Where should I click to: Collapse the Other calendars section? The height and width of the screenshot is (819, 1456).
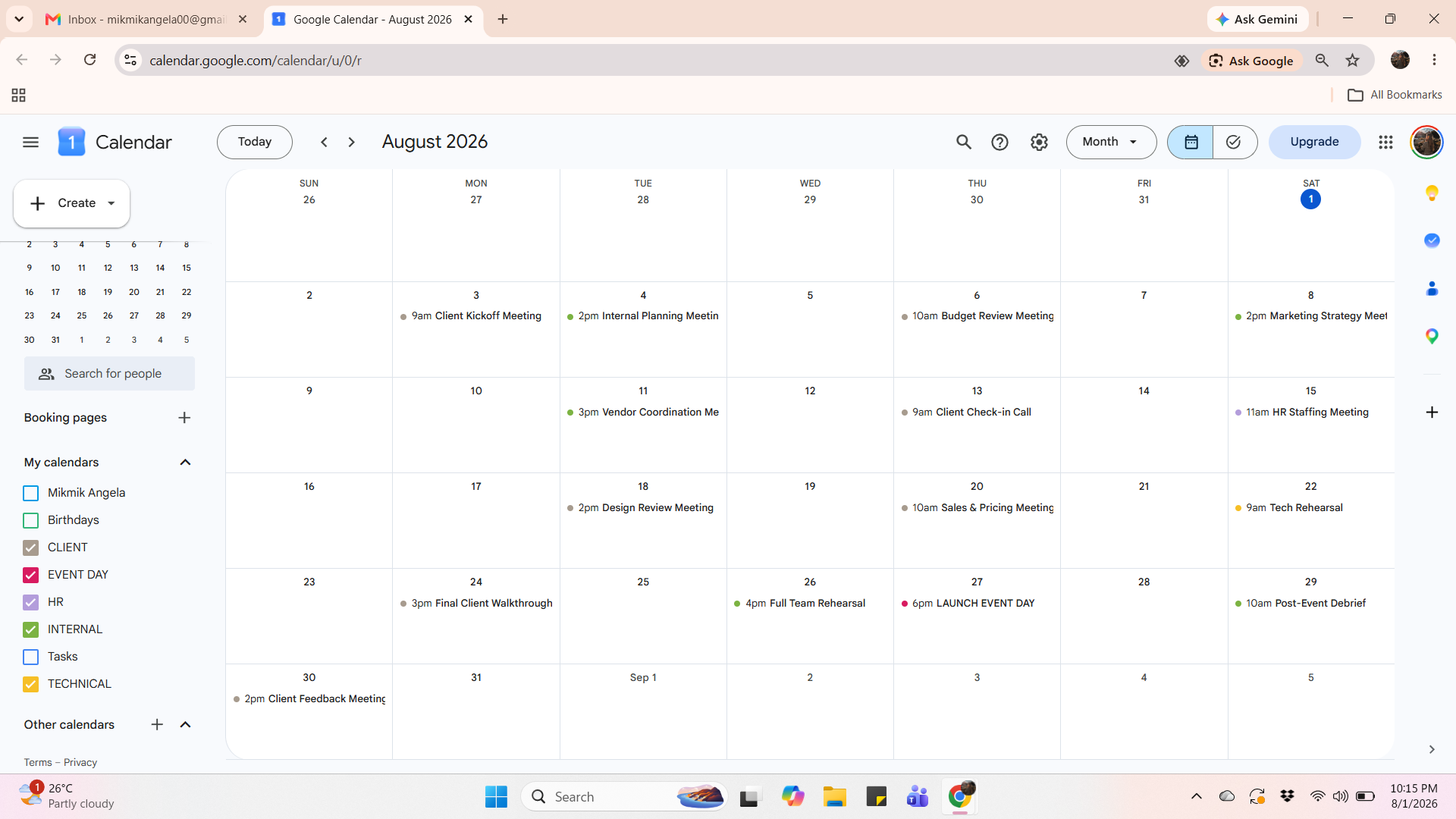(185, 724)
